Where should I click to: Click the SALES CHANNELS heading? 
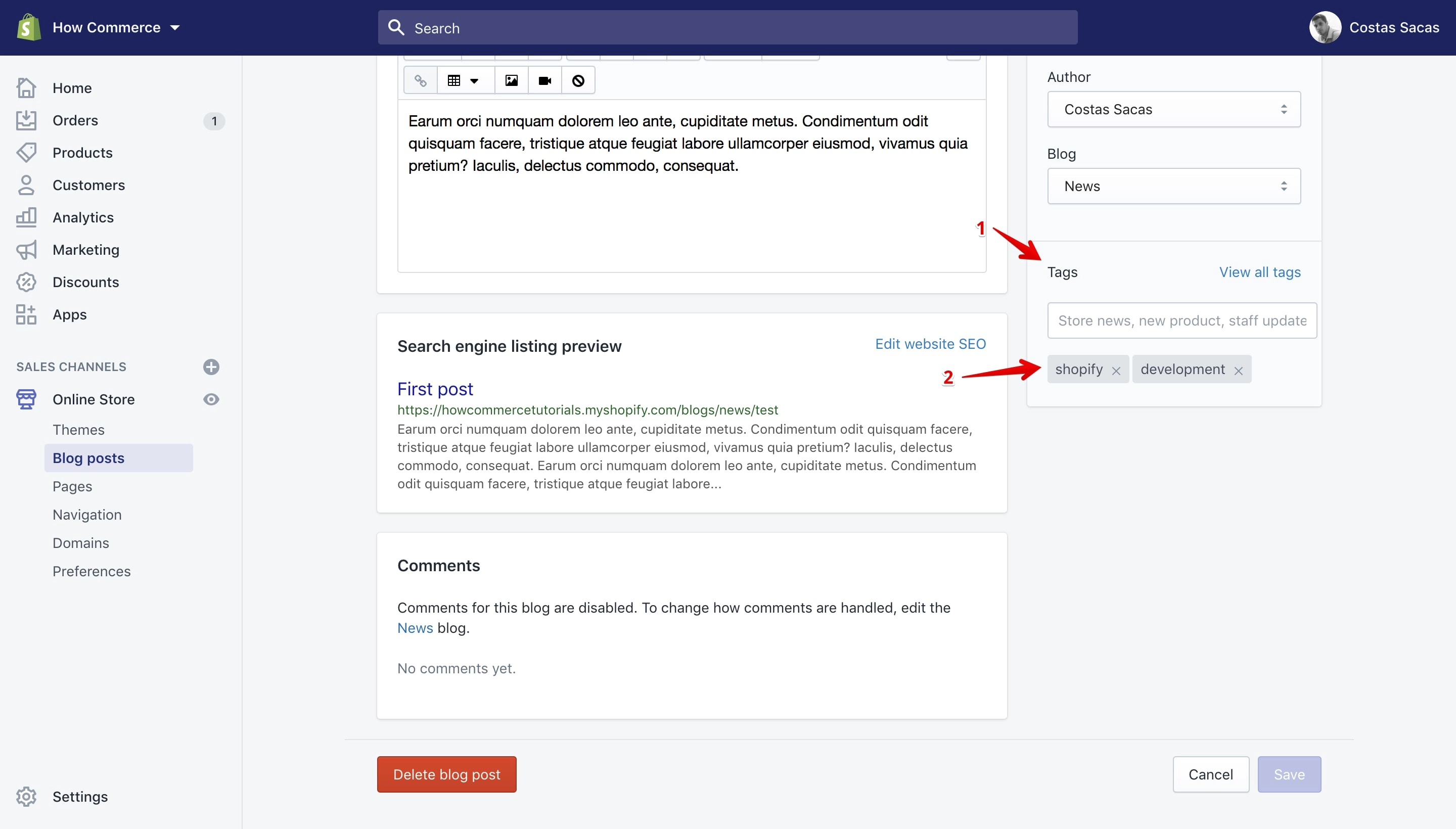(x=71, y=366)
